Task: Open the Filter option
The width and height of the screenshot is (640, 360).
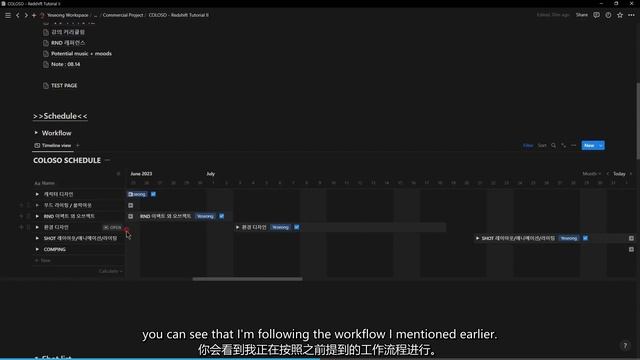Action: pyautogui.click(x=528, y=145)
